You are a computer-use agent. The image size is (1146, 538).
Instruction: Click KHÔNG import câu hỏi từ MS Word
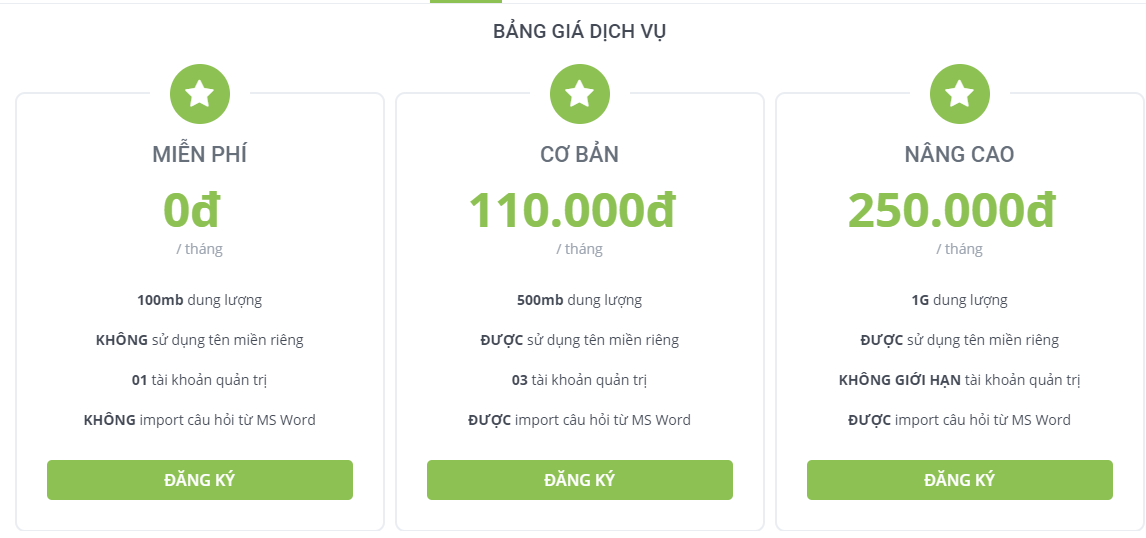(x=200, y=420)
